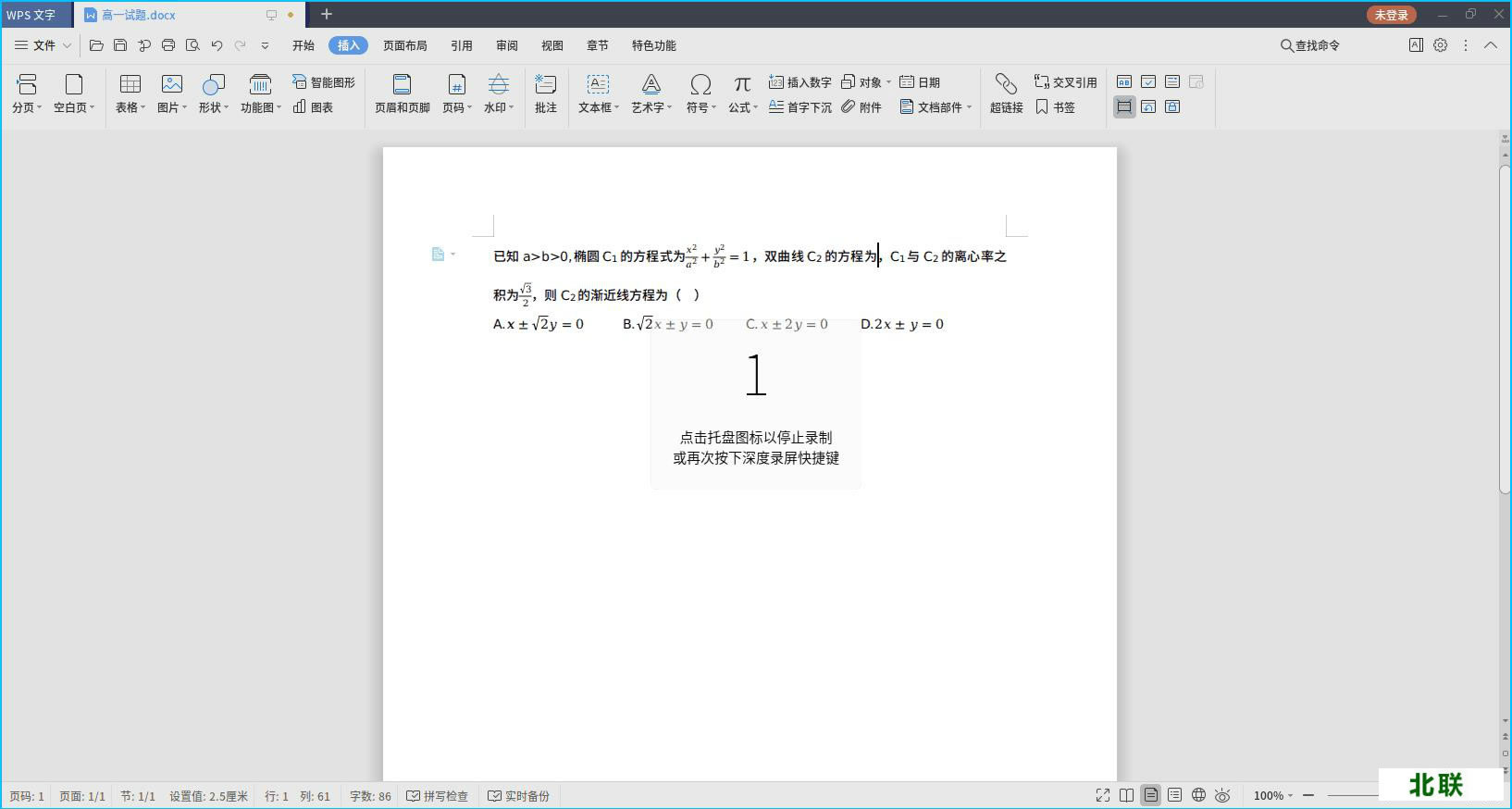Click the 书签 bookmark icon
This screenshot has width=1512, height=809.
click(x=1056, y=107)
